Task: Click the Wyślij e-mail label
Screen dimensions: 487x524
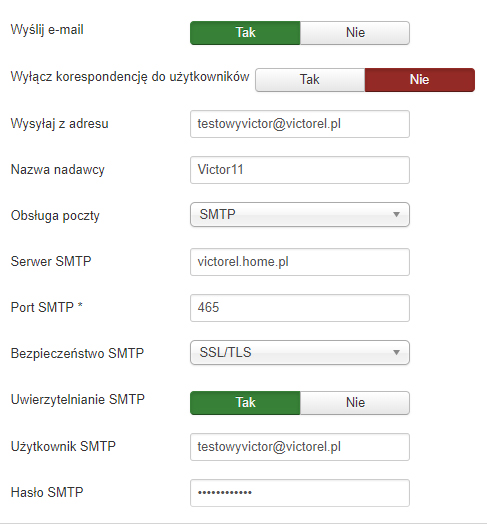Action: [x=47, y=30]
